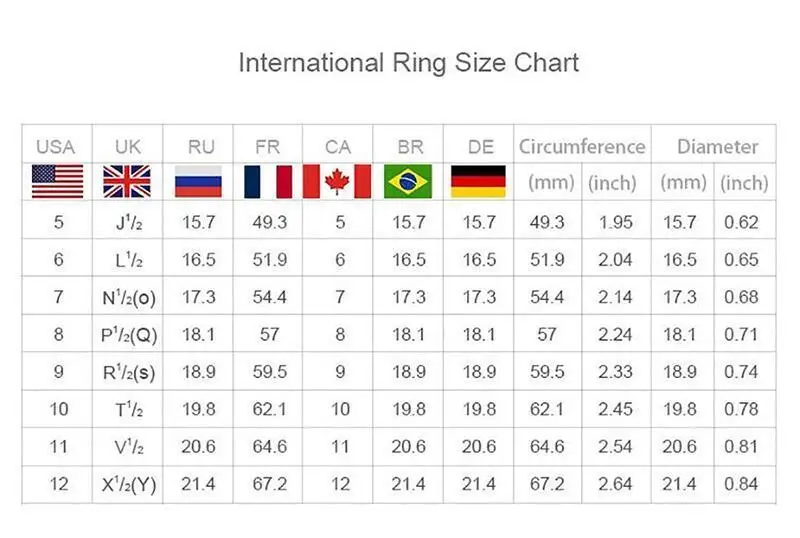This screenshot has height=538, width=800.
Task: Select the International Ring Size Chart title
Action: click(x=409, y=63)
